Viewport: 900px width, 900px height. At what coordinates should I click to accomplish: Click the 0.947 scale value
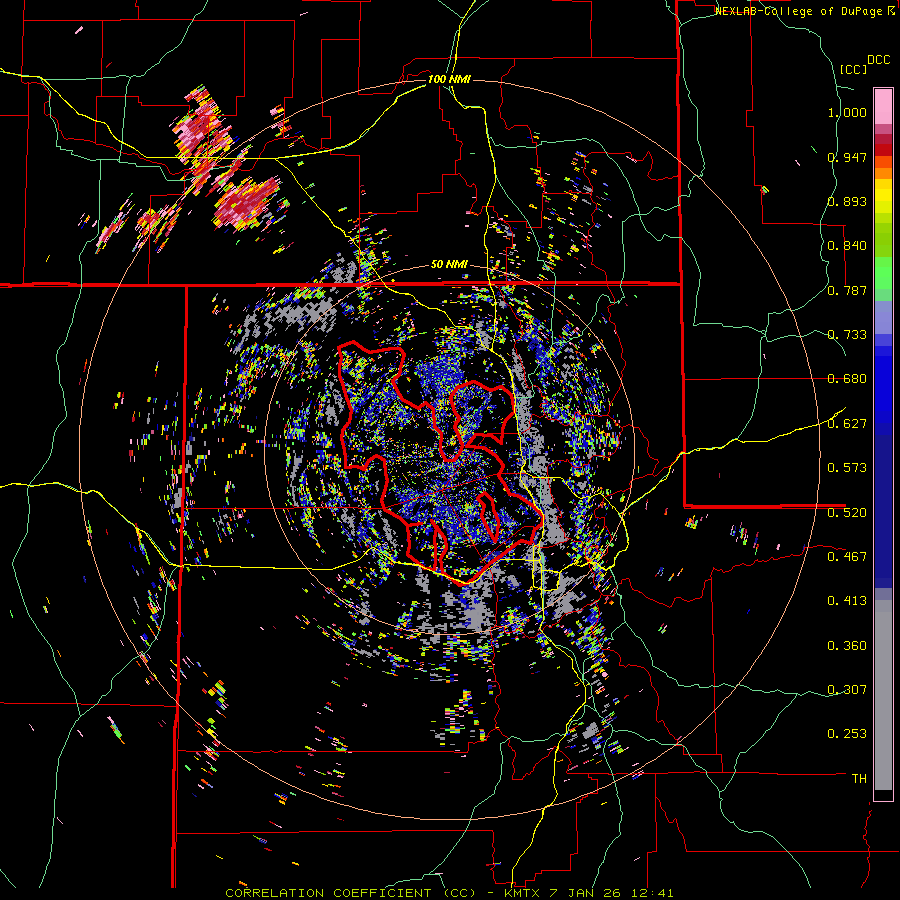coord(847,157)
